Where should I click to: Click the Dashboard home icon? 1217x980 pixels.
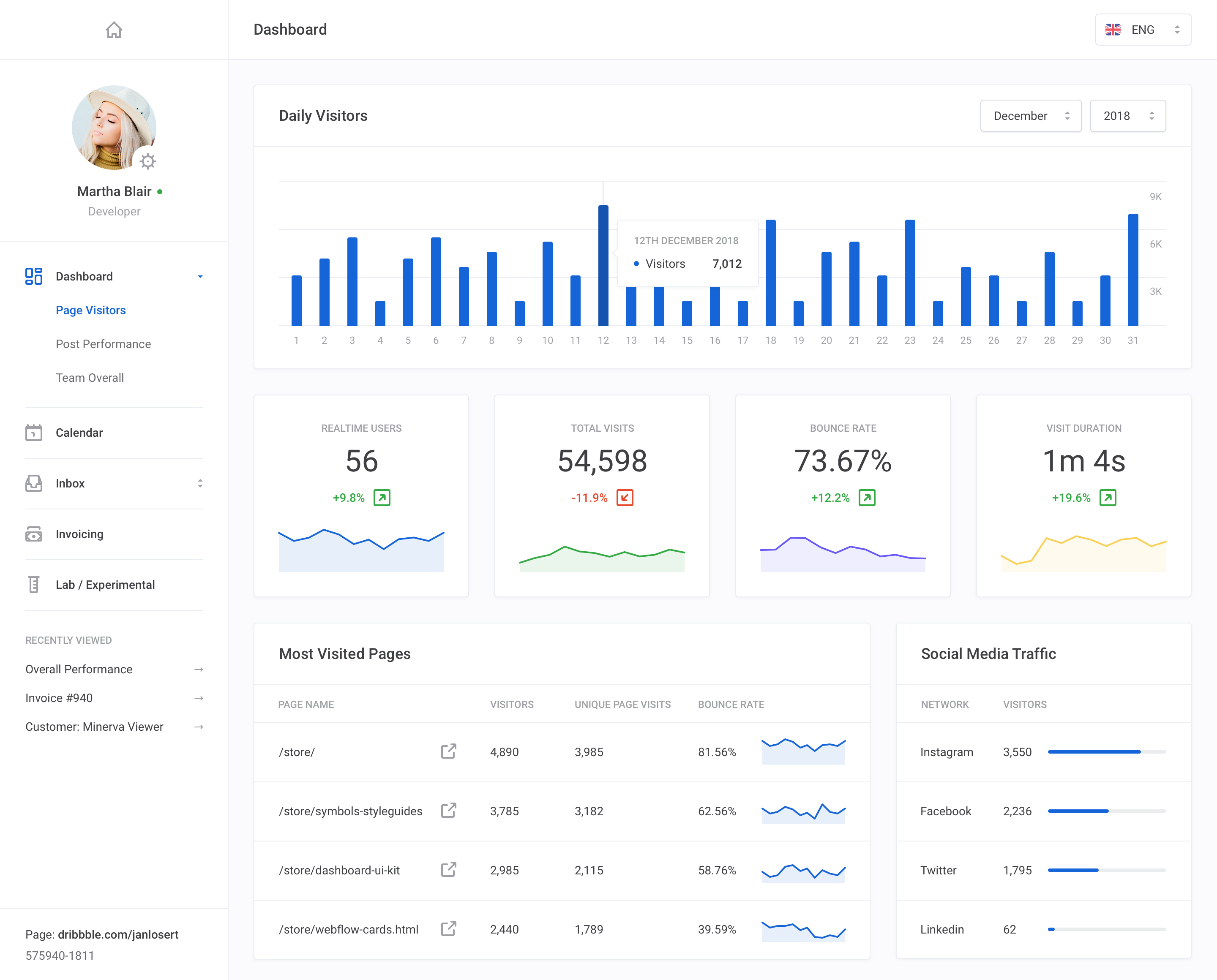[112, 29]
